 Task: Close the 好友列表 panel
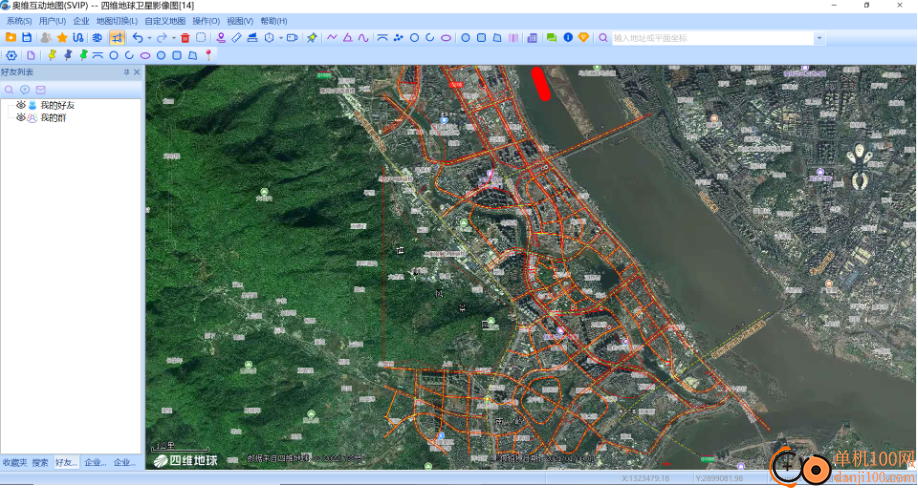(137, 72)
